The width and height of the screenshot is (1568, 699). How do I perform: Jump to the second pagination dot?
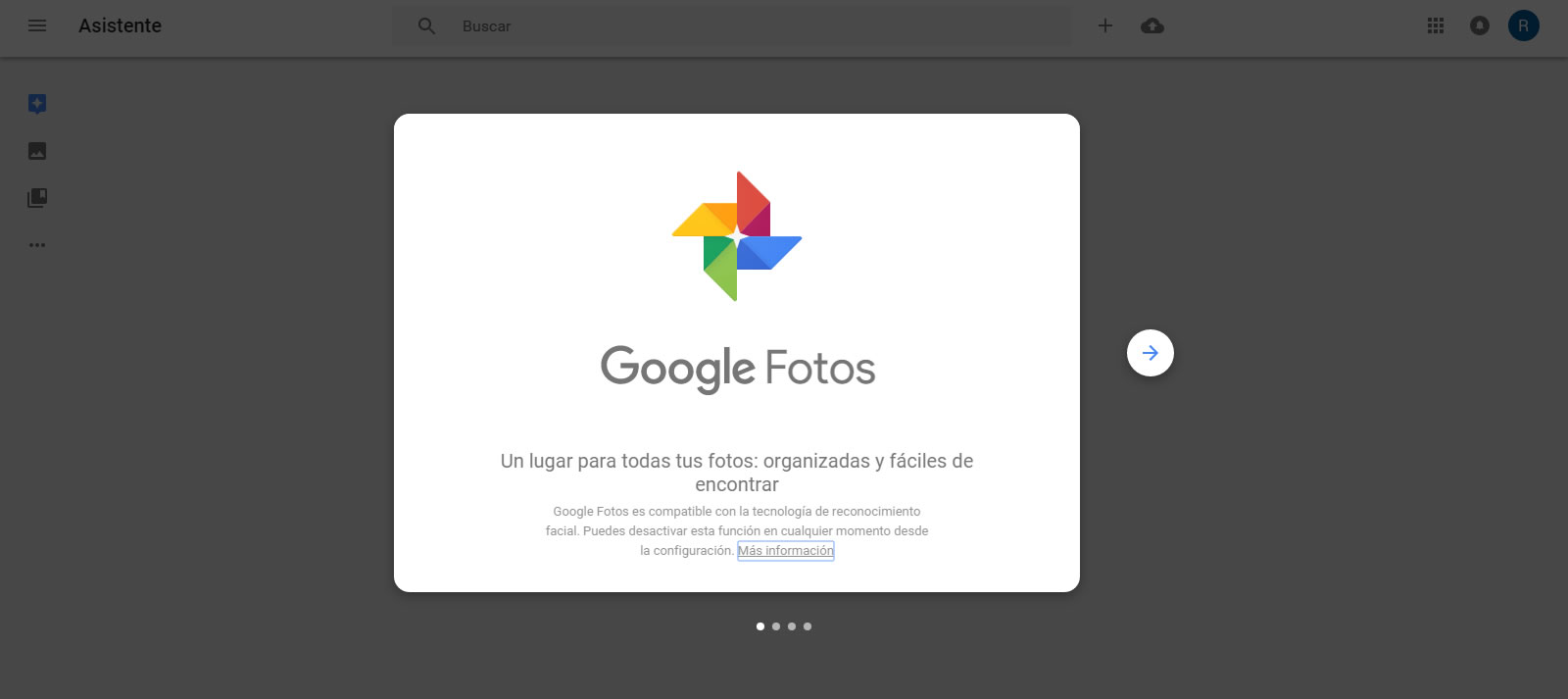[x=776, y=626]
